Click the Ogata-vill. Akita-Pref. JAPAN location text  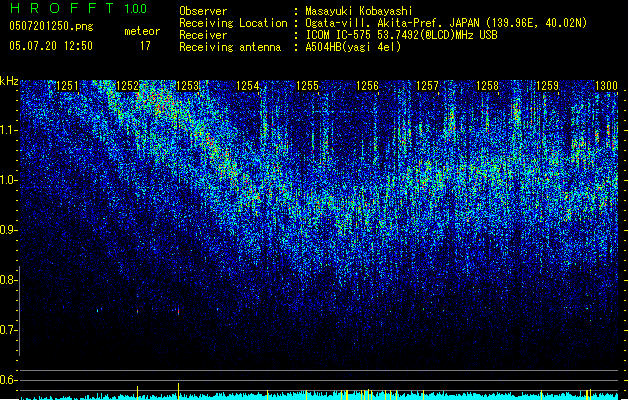tap(446, 23)
